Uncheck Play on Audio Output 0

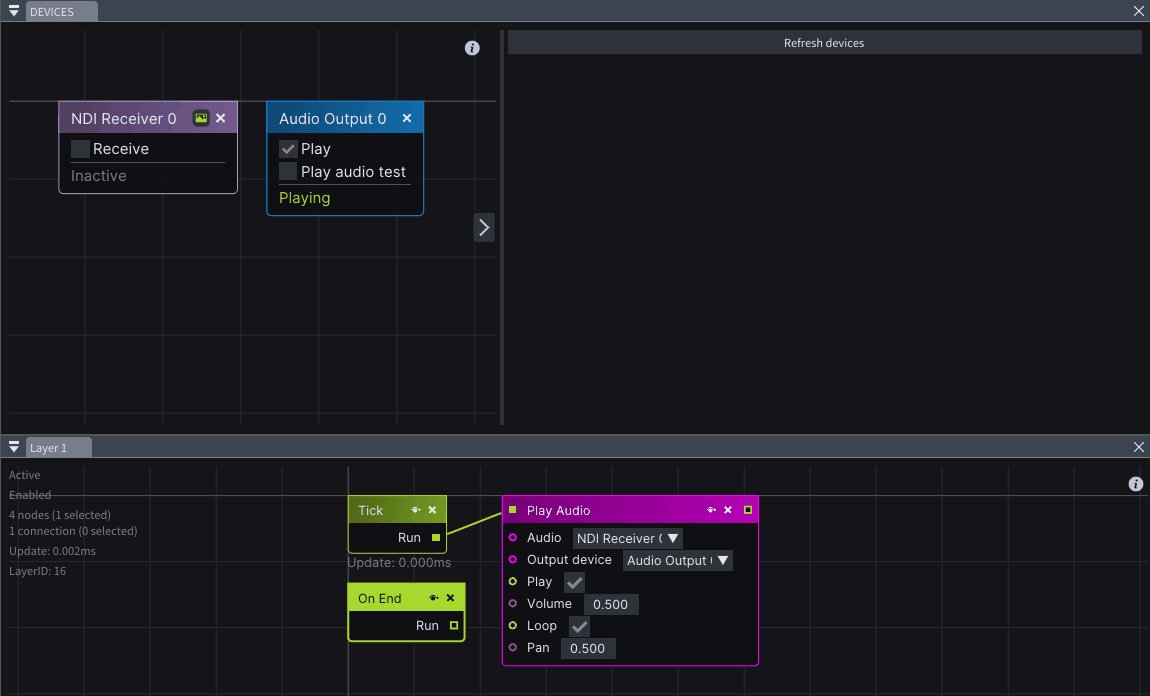[x=288, y=149]
